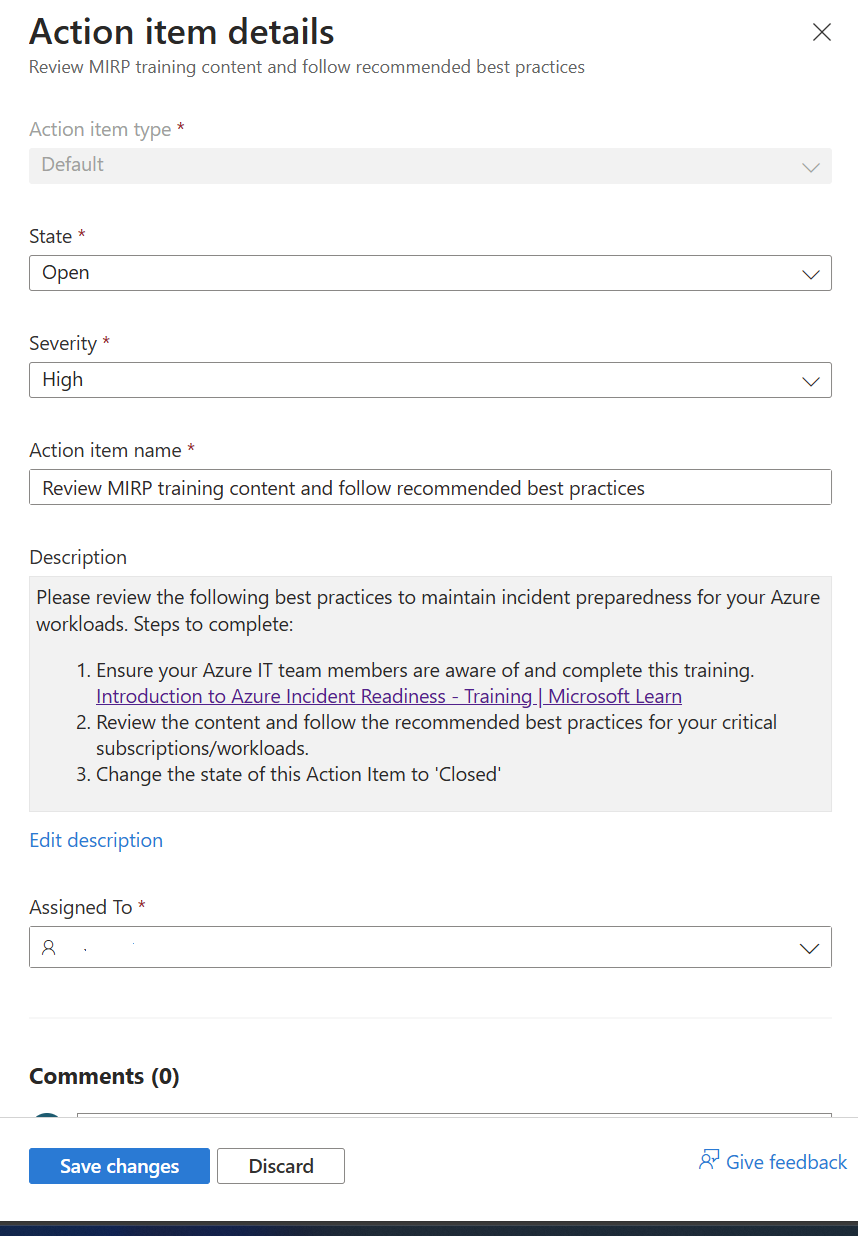The width and height of the screenshot is (858, 1236).
Task: Expand the Assigned To dropdown chevron
Action: pos(810,949)
